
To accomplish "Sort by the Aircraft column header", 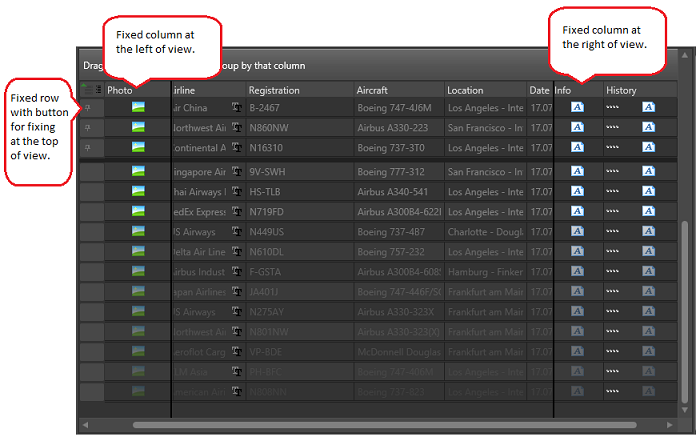I will coord(399,90).
